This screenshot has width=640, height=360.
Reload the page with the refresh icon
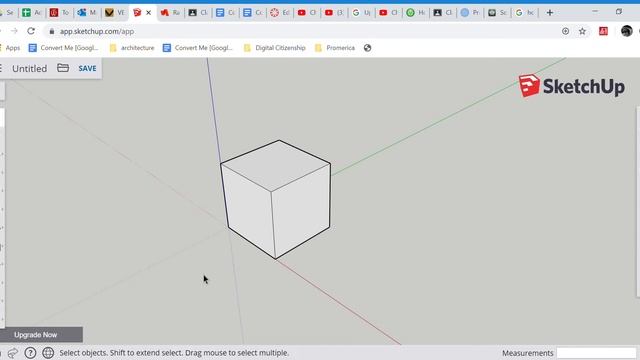coord(31,31)
